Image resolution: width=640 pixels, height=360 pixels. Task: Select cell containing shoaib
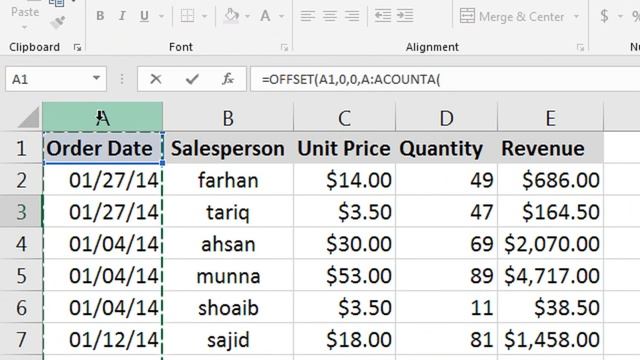[x=228, y=307]
